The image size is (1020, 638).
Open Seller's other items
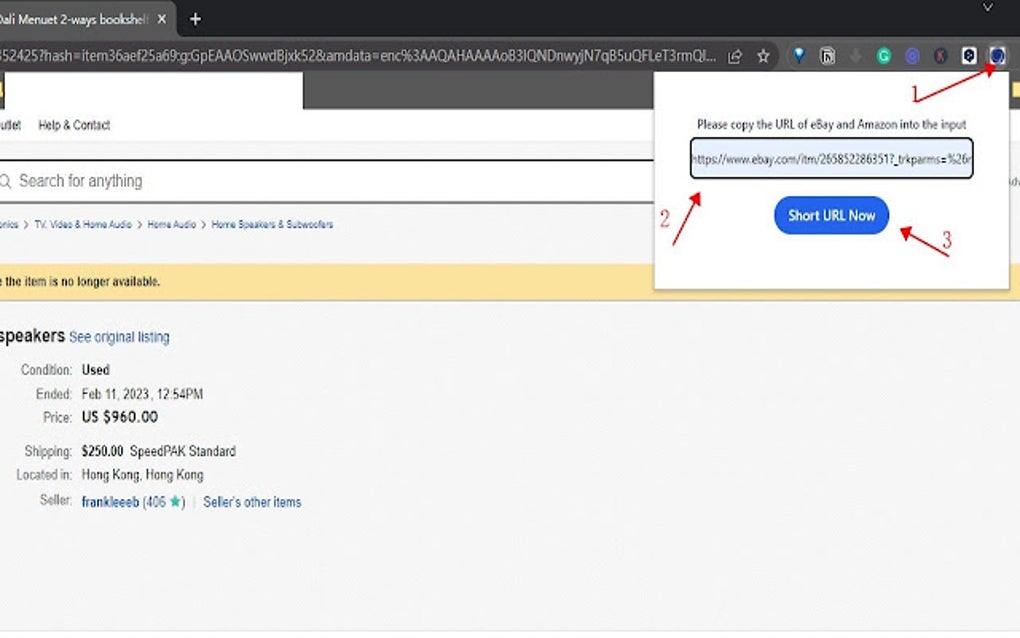[251, 502]
